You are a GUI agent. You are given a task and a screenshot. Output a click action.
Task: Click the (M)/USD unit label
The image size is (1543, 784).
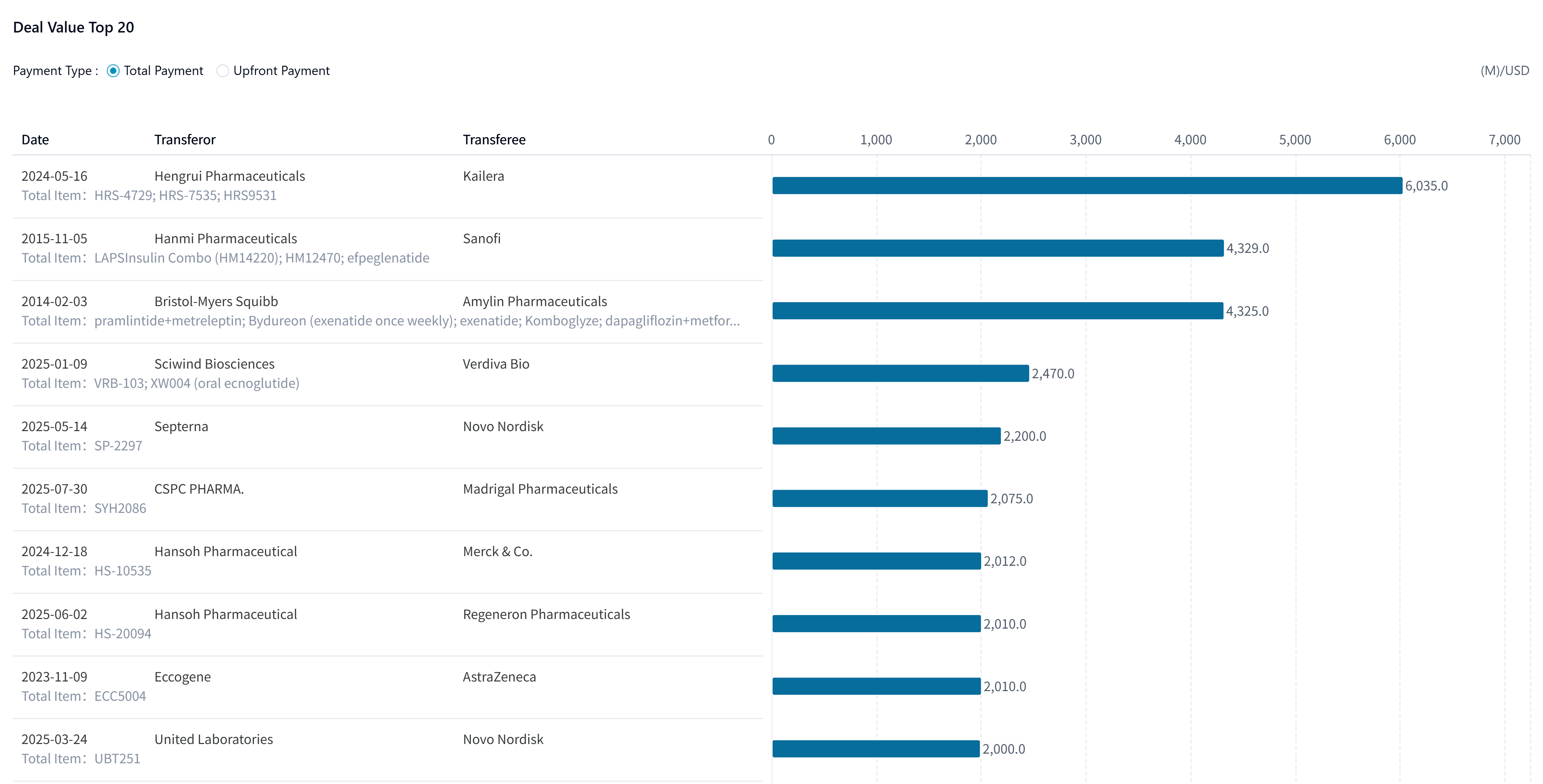coord(1505,71)
